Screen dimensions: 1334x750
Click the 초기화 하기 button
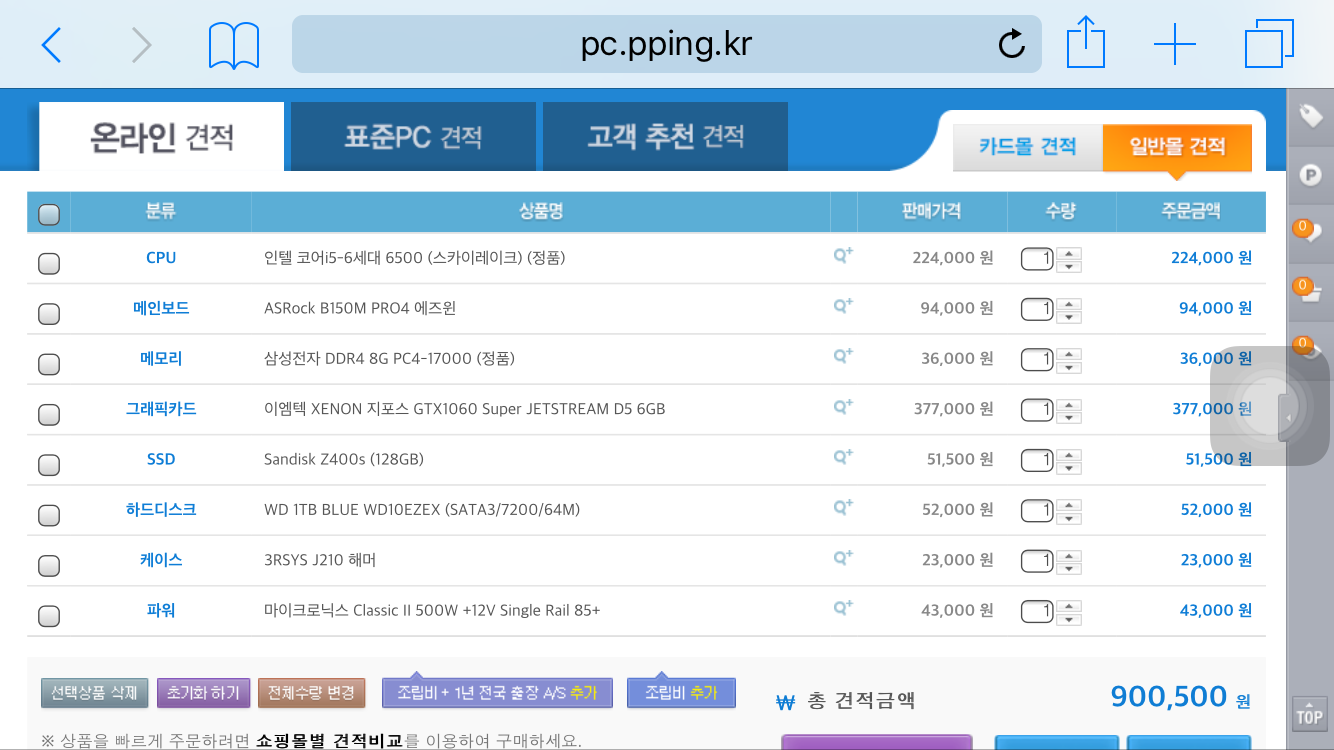pos(203,692)
